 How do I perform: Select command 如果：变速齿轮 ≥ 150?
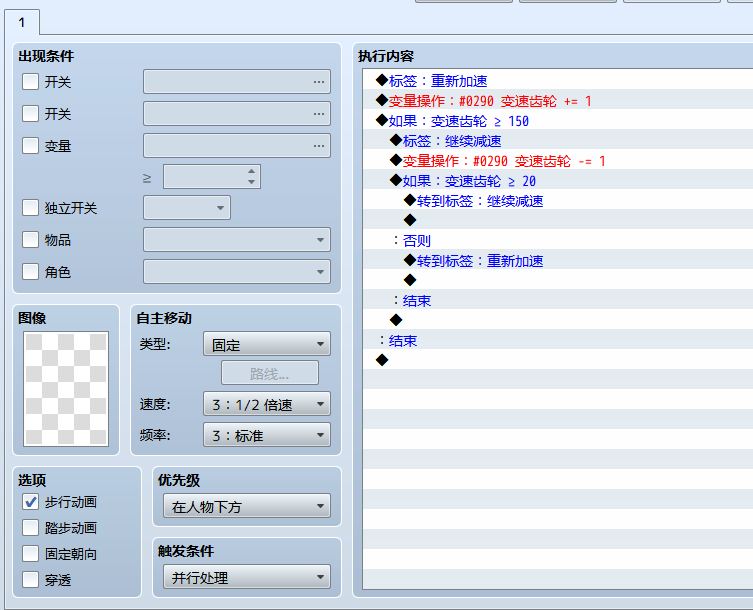(558, 121)
